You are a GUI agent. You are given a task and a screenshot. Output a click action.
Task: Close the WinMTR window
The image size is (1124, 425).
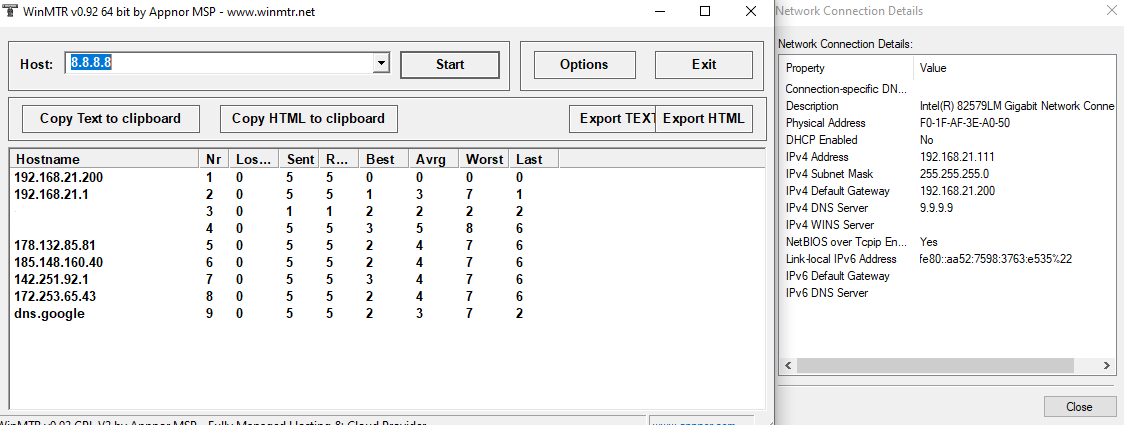pos(750,11)
